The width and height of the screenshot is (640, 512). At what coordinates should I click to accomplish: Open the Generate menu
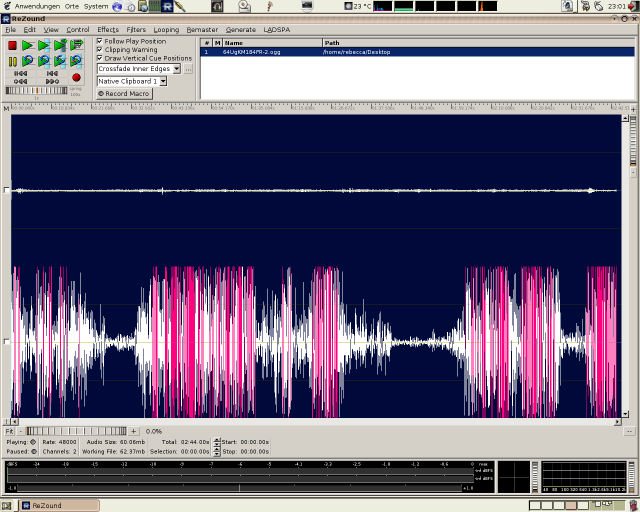(x=240, y=29)
